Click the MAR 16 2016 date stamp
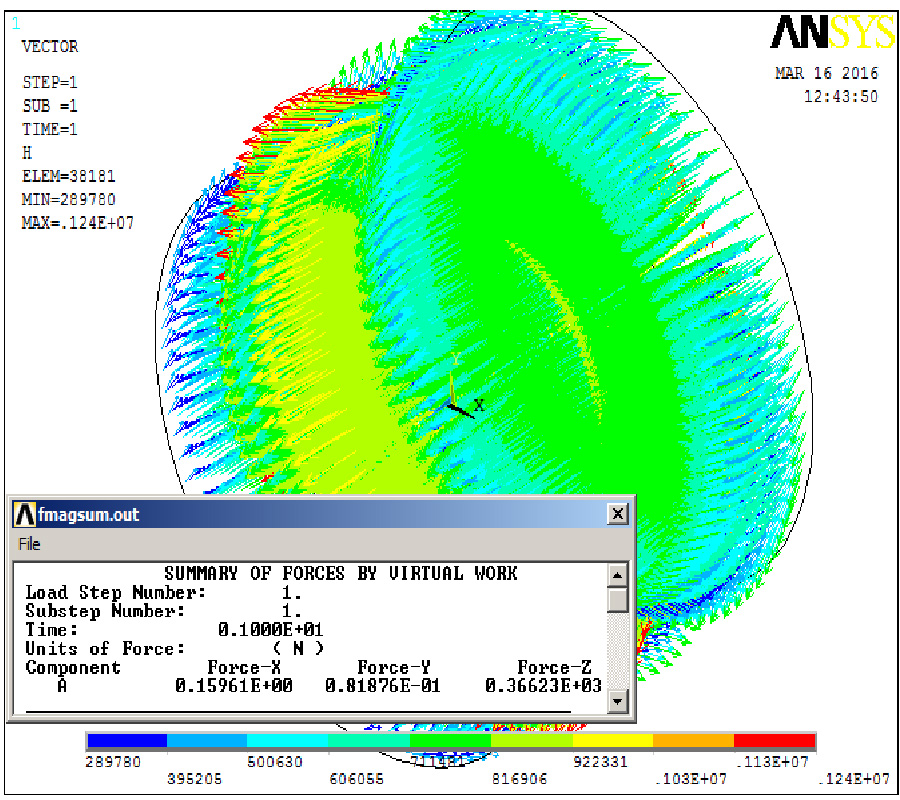900x800 pixels. [x=826, y=74]
